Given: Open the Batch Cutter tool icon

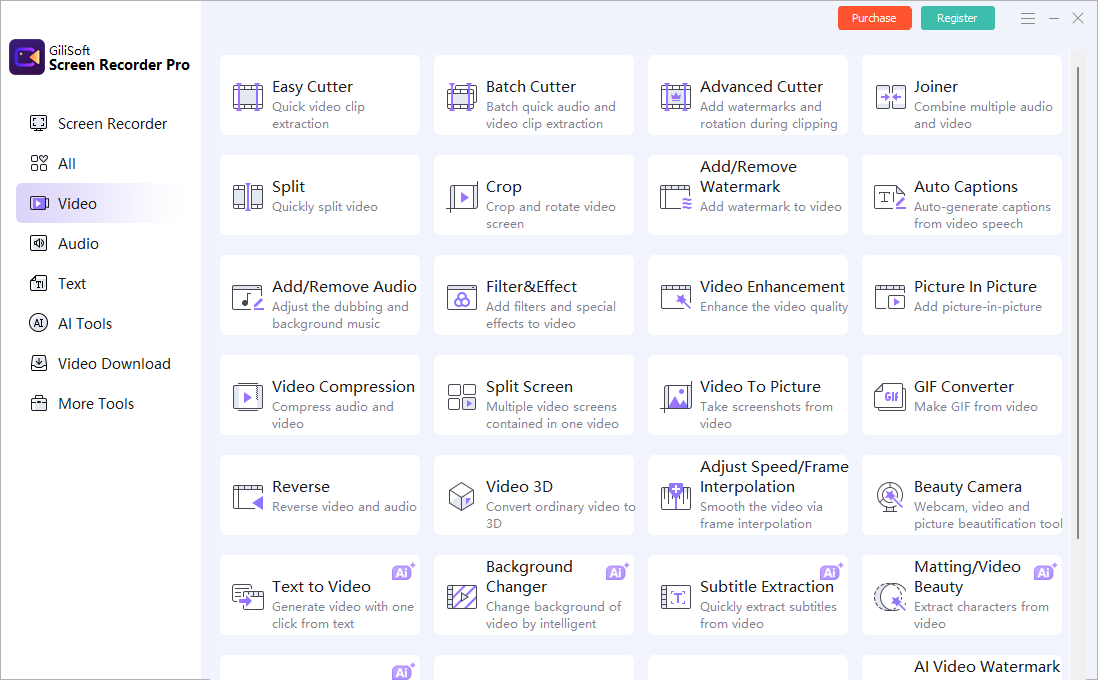Looking at the screenshot, I should click(x=461, y=97).
